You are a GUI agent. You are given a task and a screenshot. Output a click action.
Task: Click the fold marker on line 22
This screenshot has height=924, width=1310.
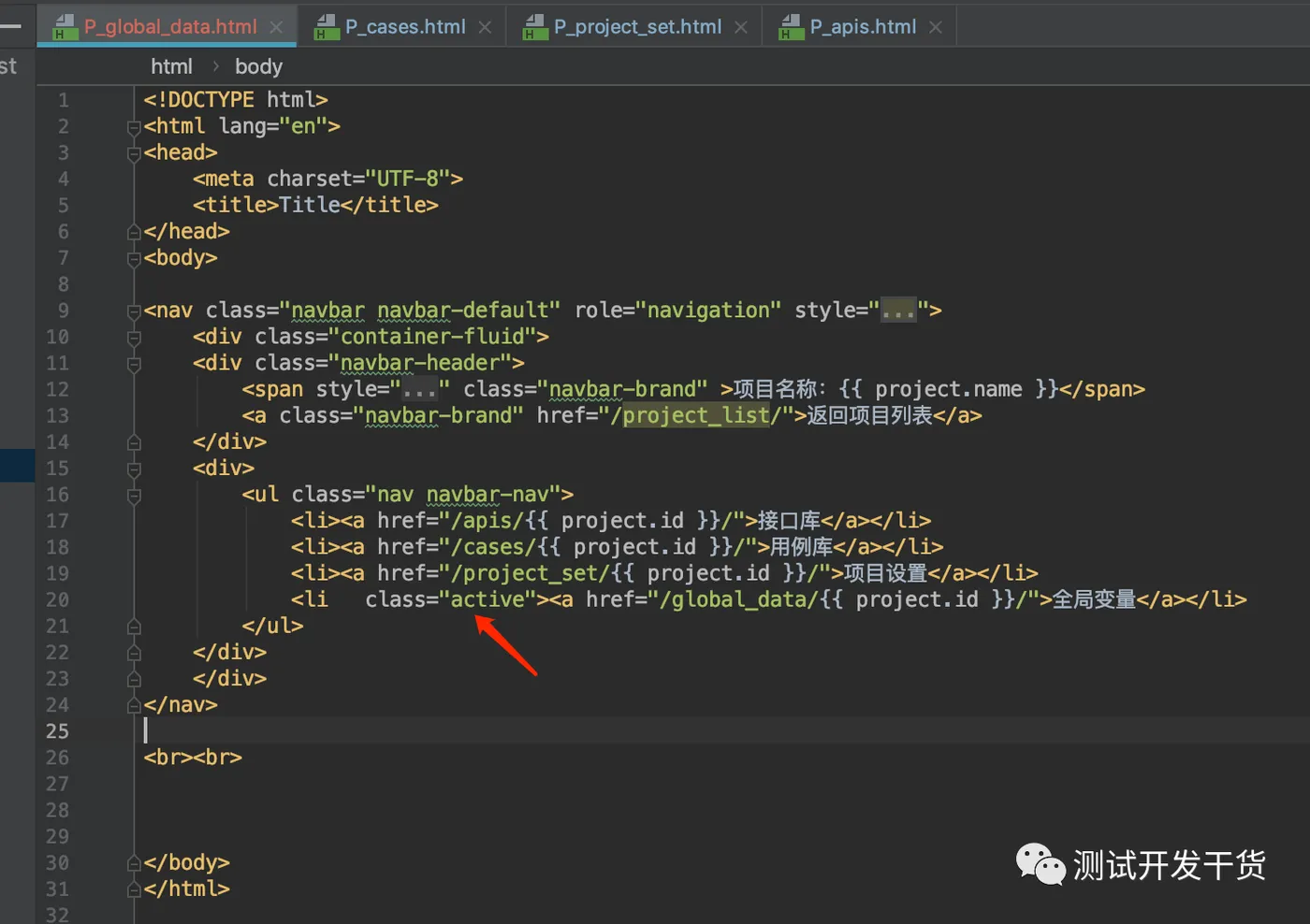[x=134, y=653]
